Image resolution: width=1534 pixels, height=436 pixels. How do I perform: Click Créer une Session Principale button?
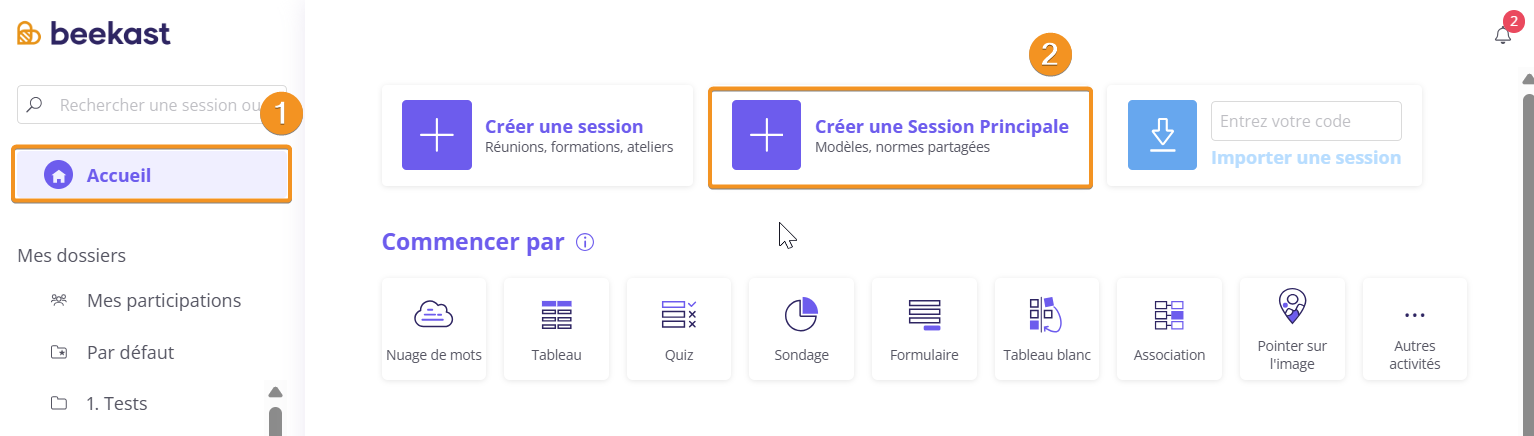[x=900, y=136]
